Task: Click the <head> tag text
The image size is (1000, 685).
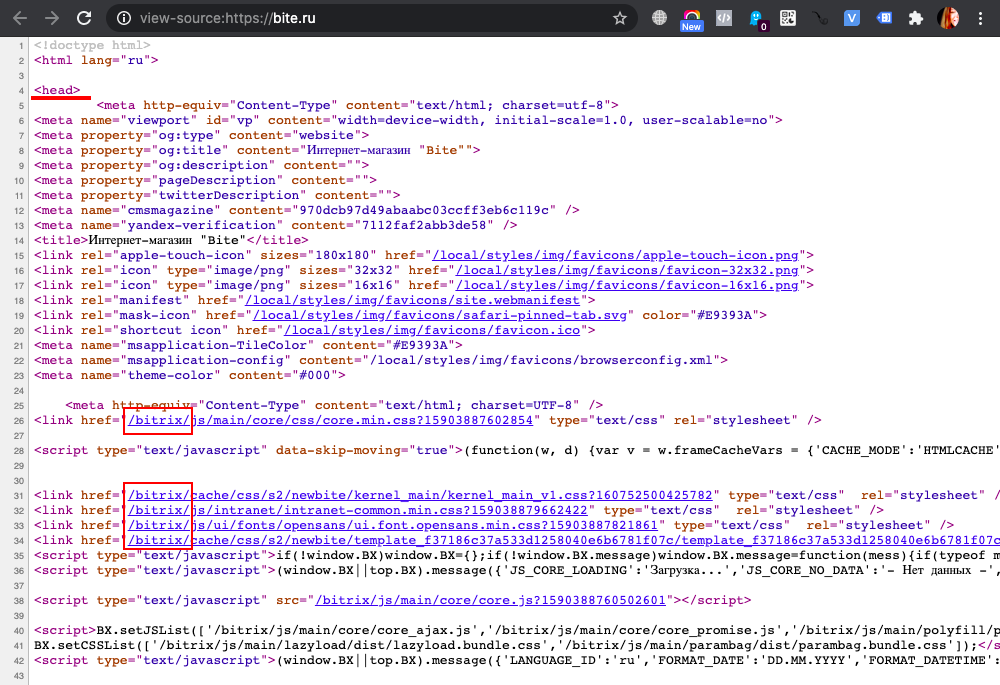Action: 57,90
